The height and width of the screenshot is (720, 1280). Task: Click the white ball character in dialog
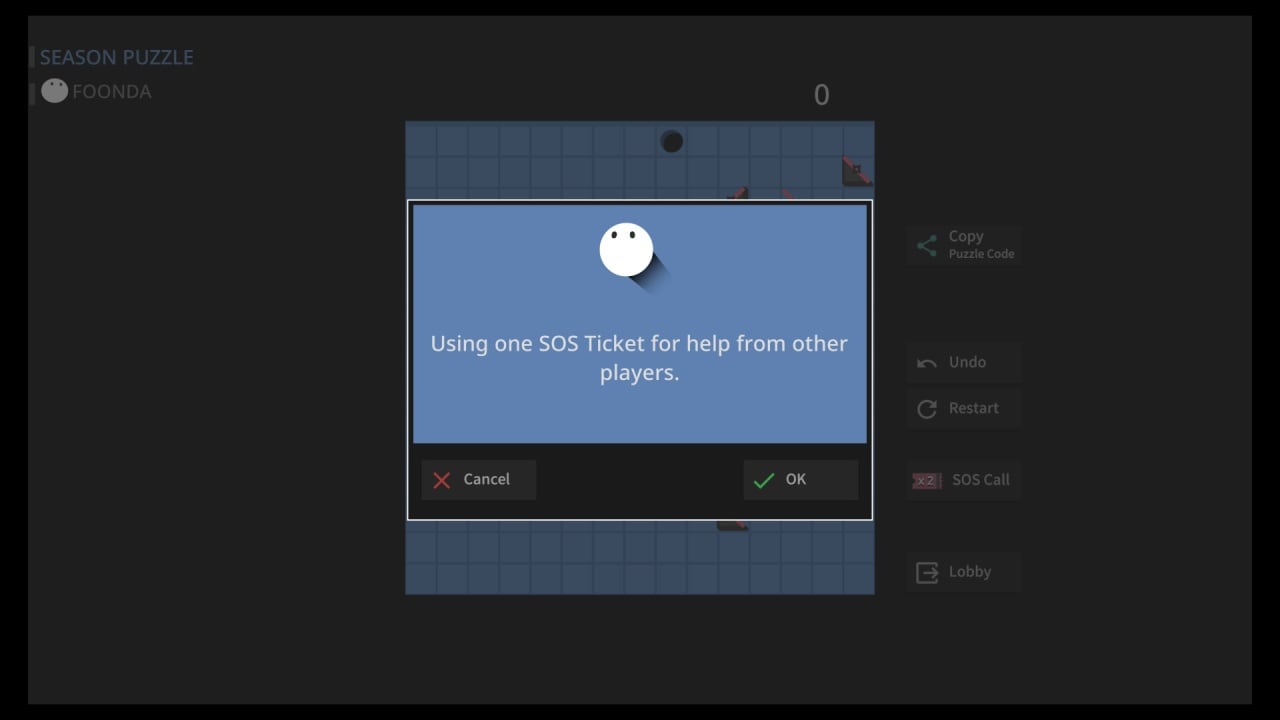point(626,250)
